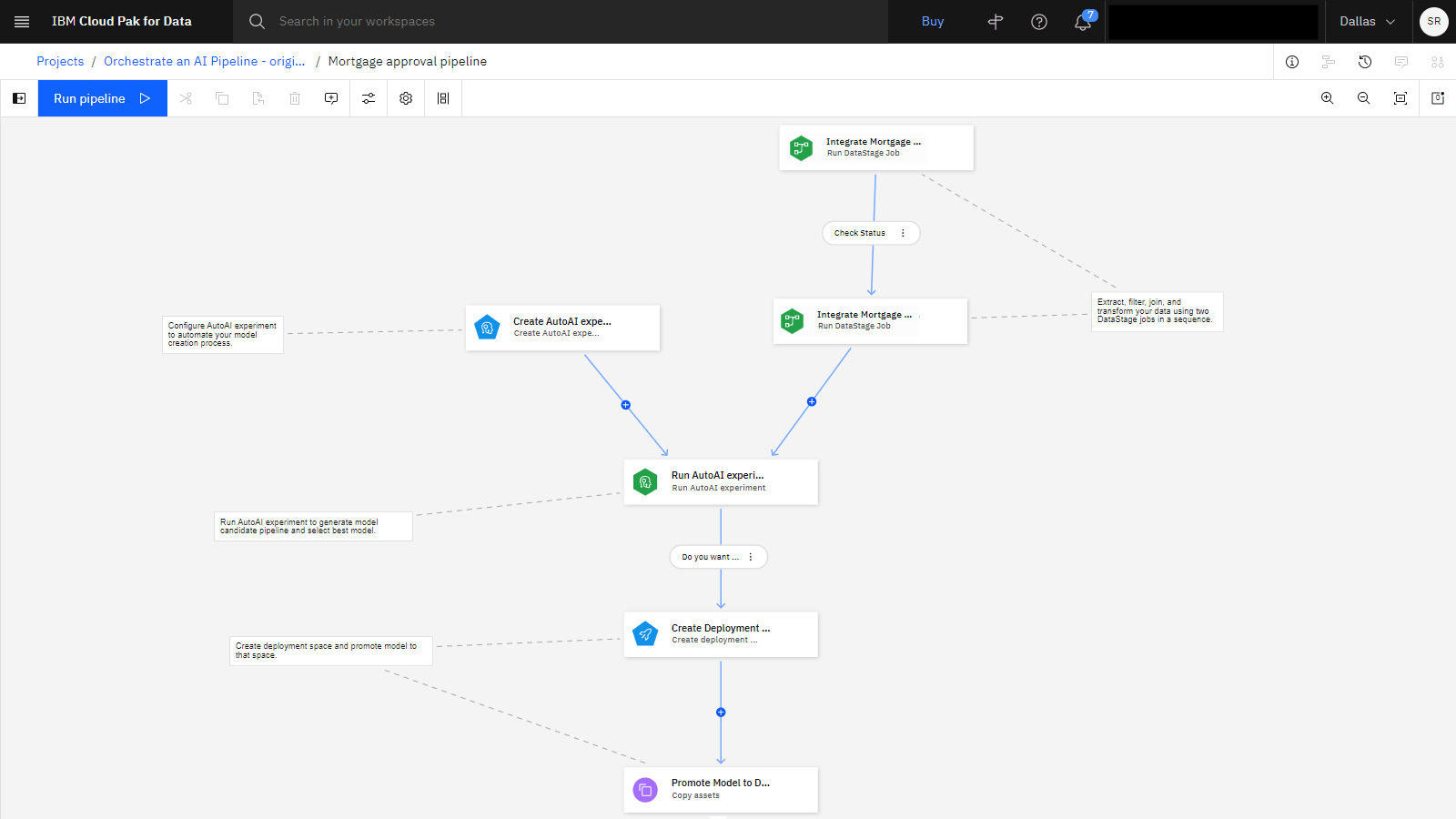Image resolution: width=1456 pixels, height=819 pixels.
Task: Zoom out of the canvas
Action: tap(1364, 98)
